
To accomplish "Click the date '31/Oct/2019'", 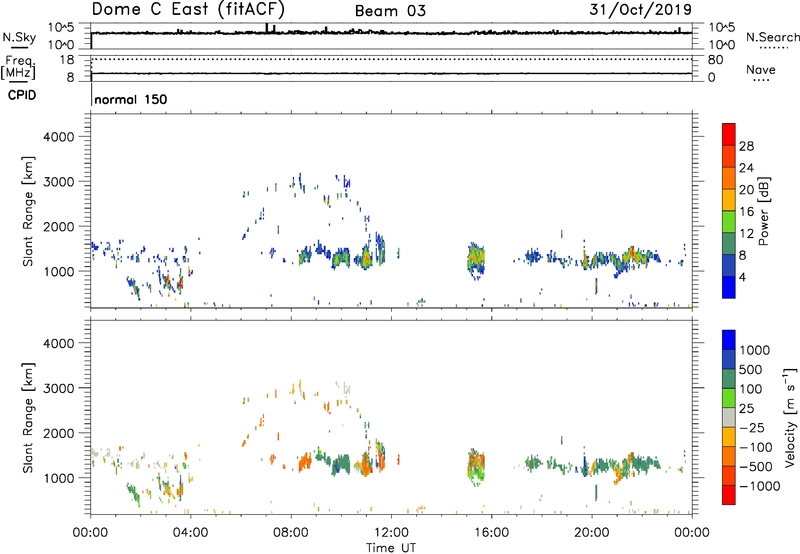I will click(x=640, y=10).
